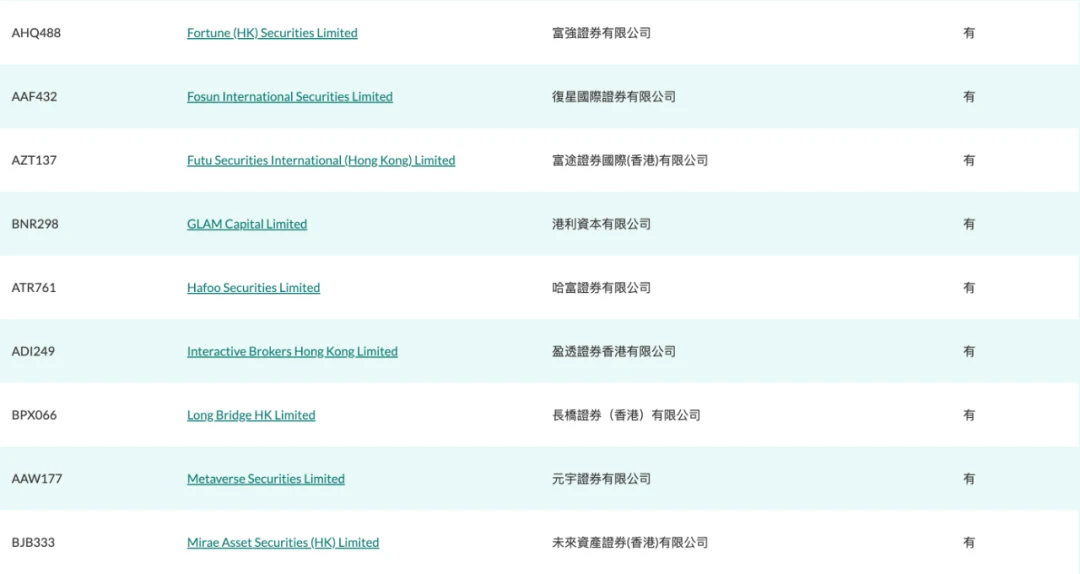Select the Chinese name 哈富證券有限公司

click(x=601, y=288)
